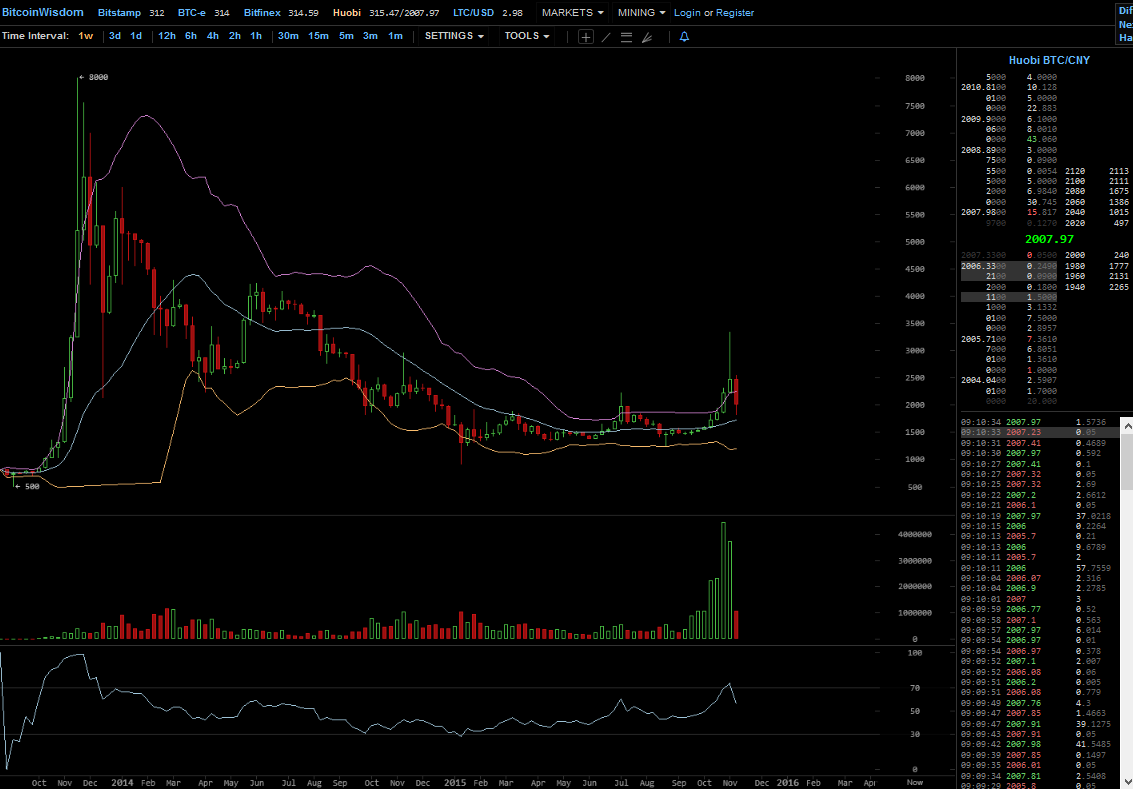Screen dimensions: 1133x789
Task: Click the 09:10:19 trade of 37.0218
Action: click(x=1039, y=516)
